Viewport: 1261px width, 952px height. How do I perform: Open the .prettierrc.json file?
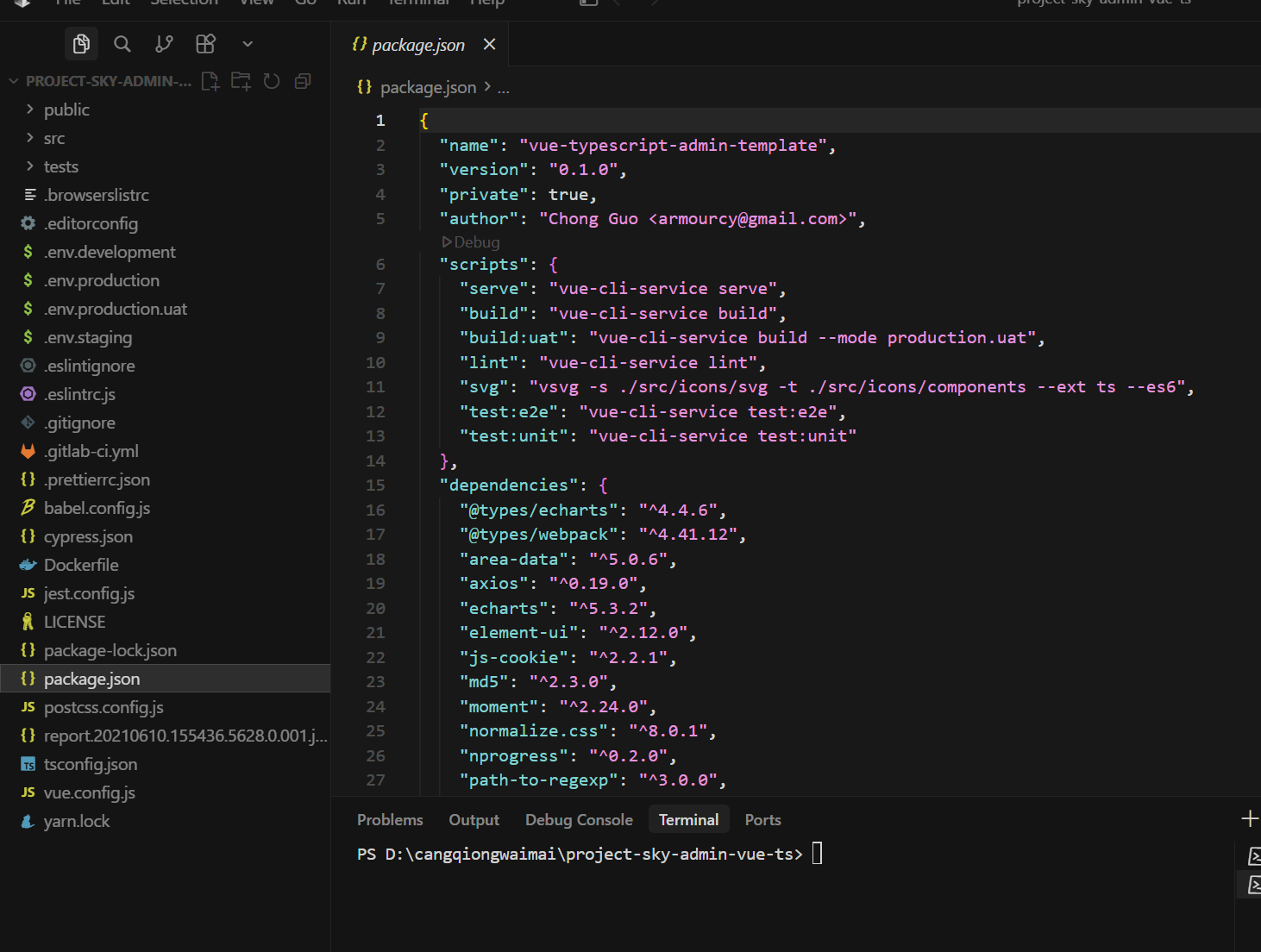point(165,479)
